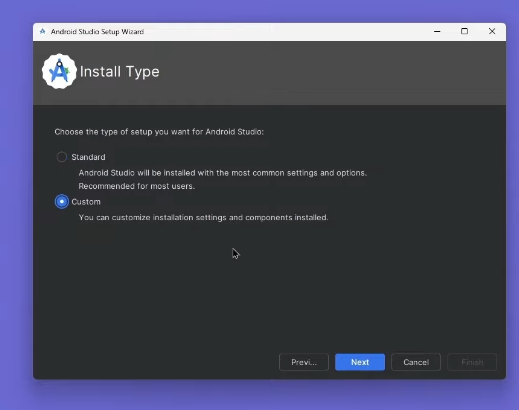The width and height of the screenshot is (519, 410).
Task: Cancel the setup wizard
Action: pos(416,362)
